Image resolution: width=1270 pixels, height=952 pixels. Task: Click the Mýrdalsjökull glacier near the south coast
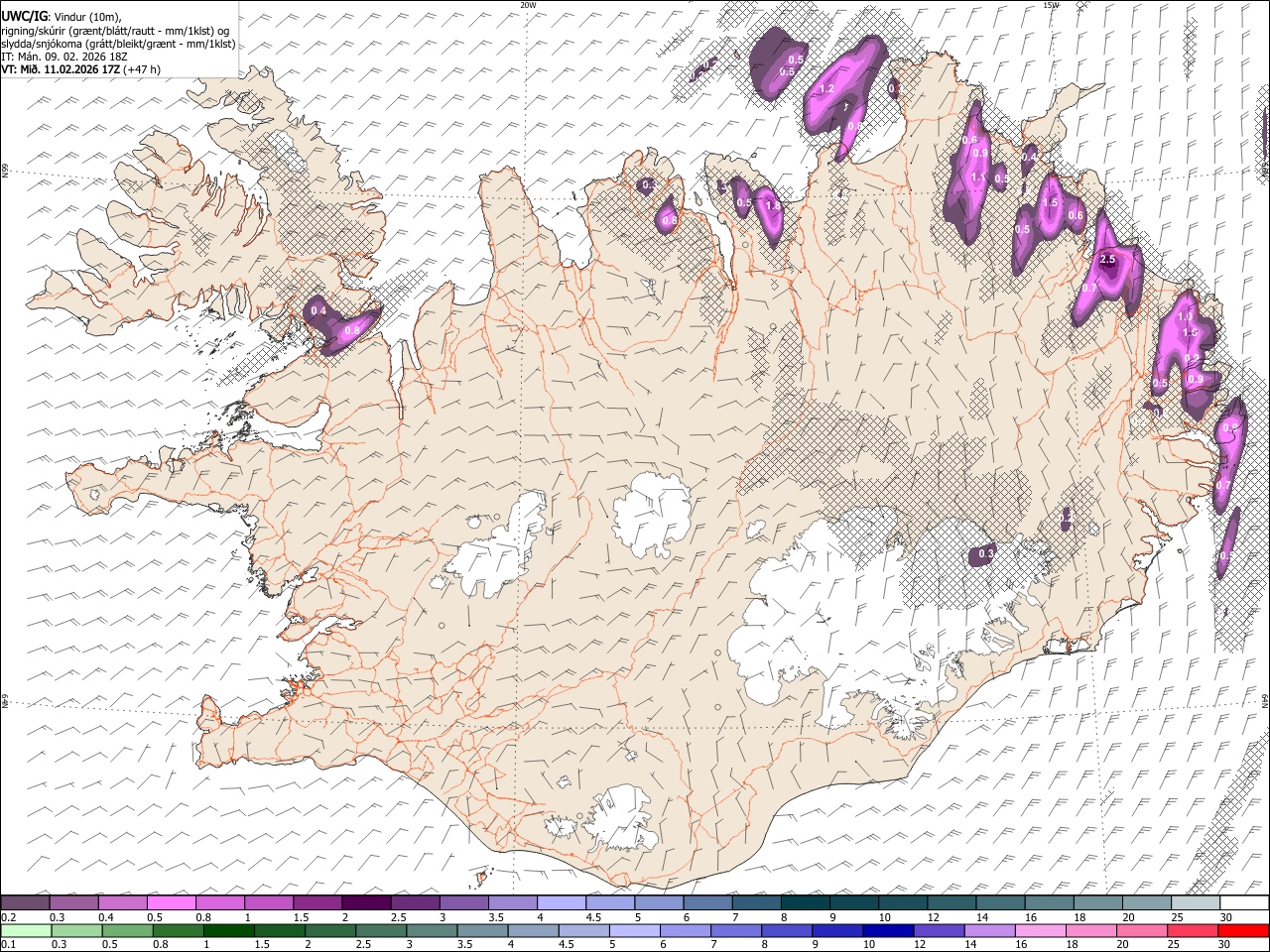pyautogui.click(x=620, y=819)
